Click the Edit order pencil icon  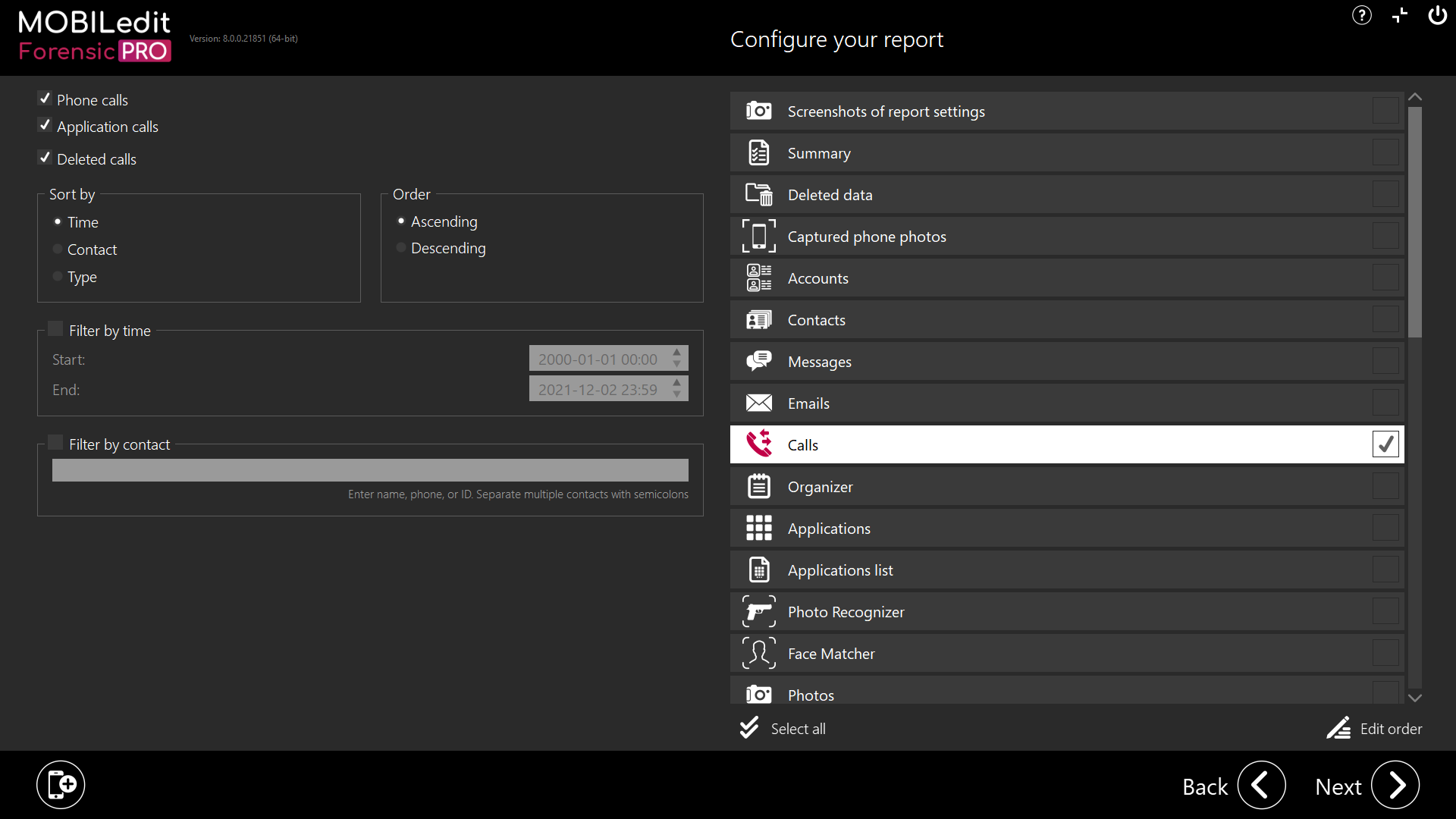pos(1338,729)
